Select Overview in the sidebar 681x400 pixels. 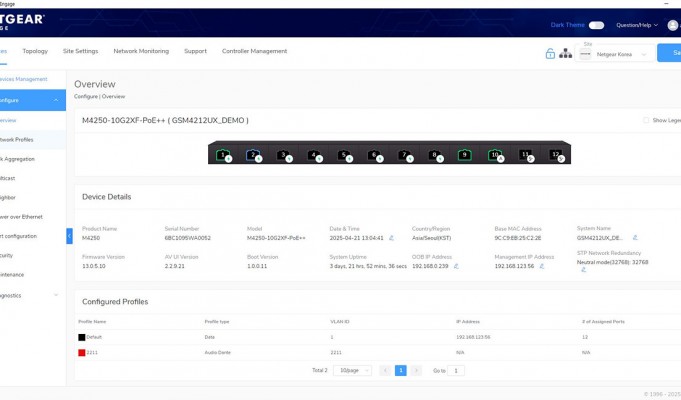pyautogui.click(x=33, y=120)
